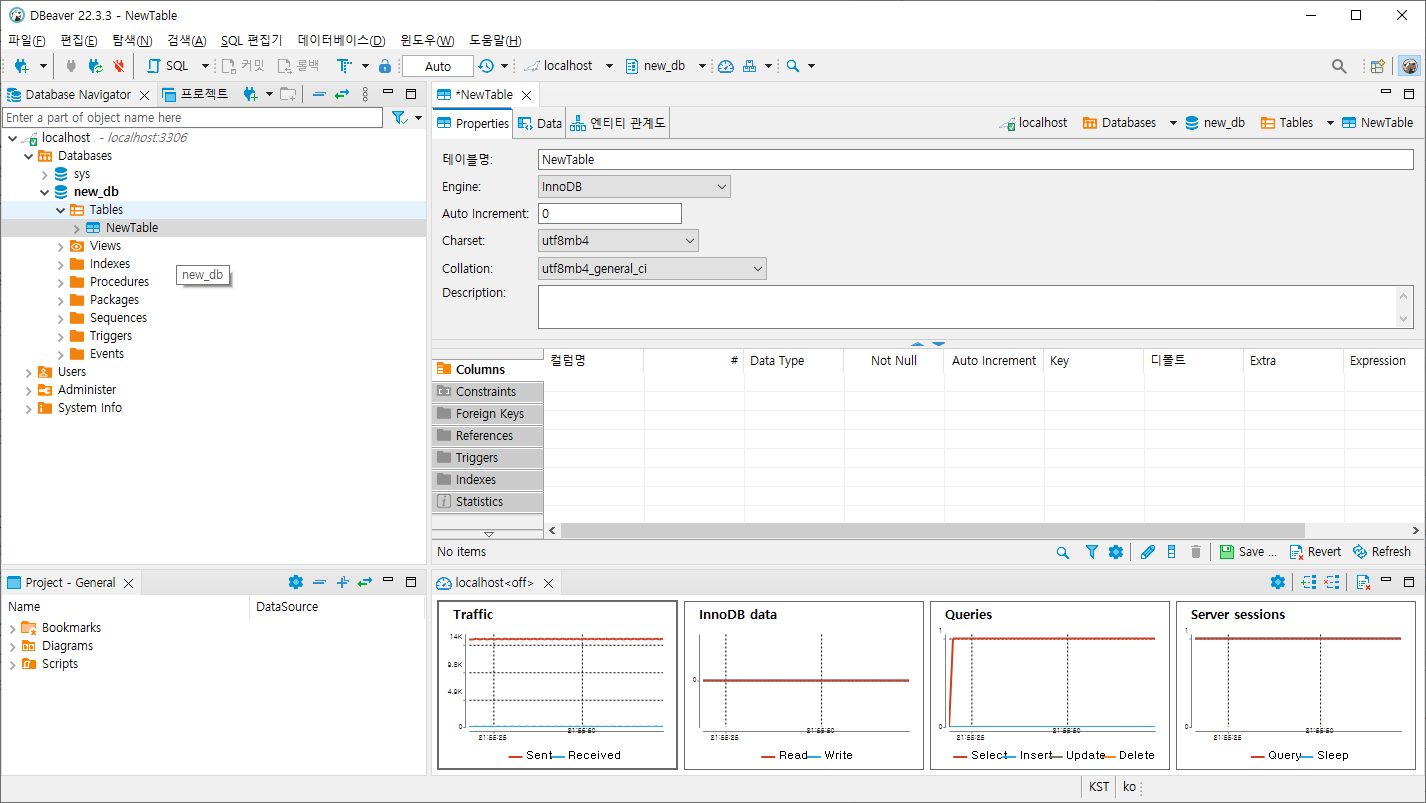The height and width of the screenshot is (803, 1426).
Task: Expand the Views folder in tree
Action: [x=61, y=246]
